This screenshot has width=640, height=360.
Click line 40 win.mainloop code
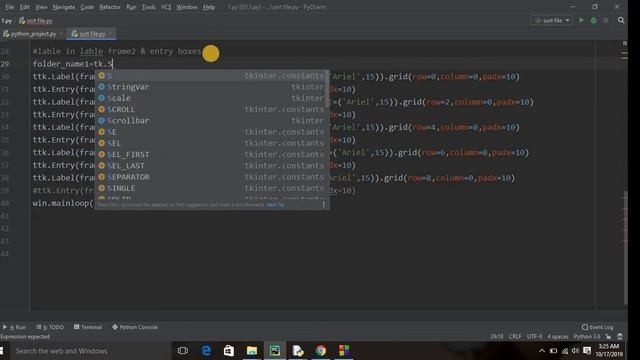pyautogui.click(x=63, y=203)
